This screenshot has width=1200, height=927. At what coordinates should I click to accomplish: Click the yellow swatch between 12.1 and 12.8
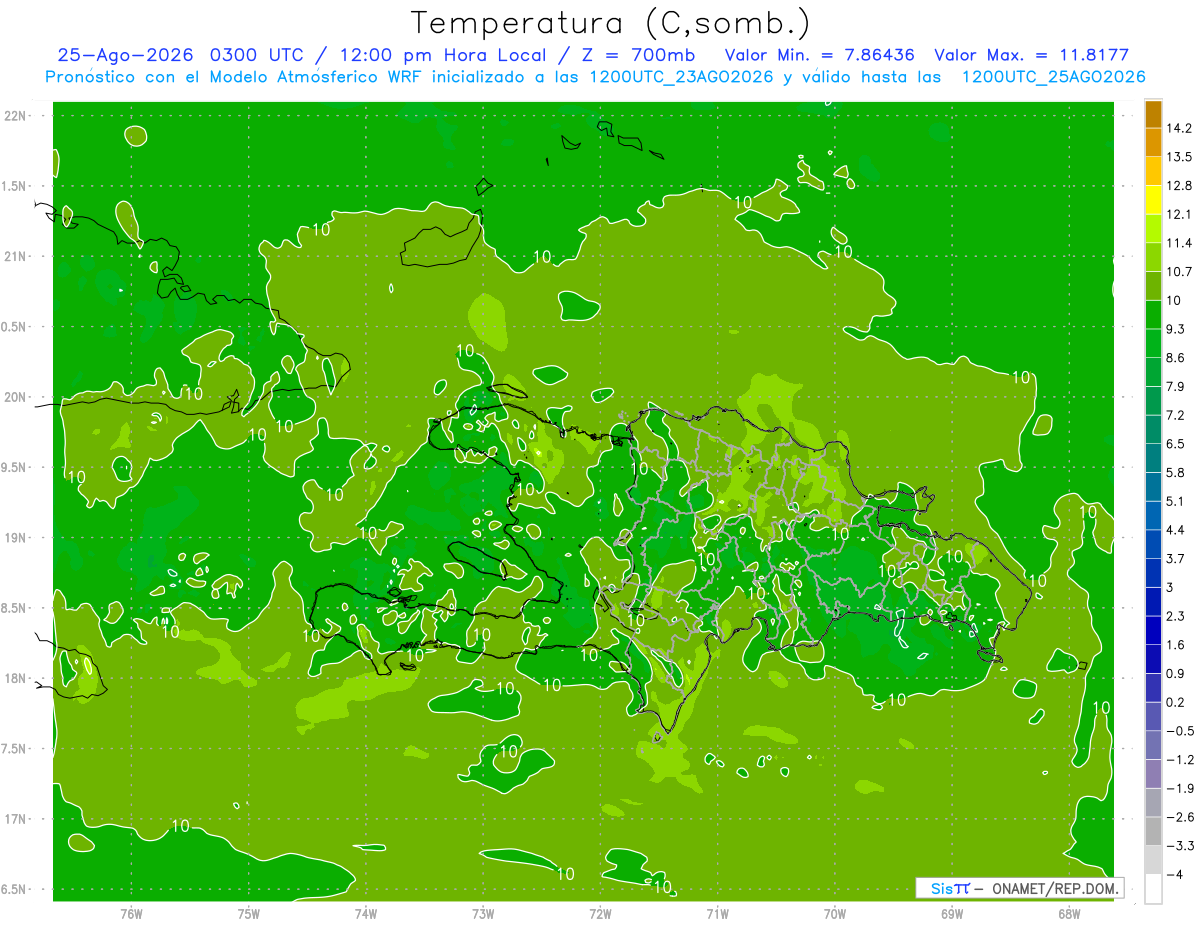click(1153, 200)
